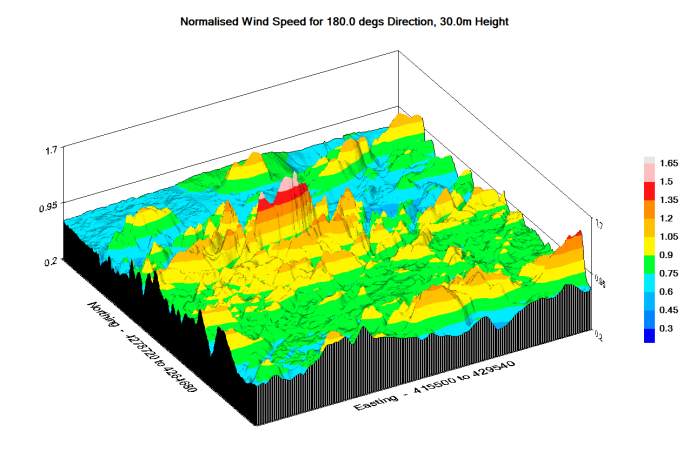Choose the dark blue swatch at legend bottom
The image size is (690, 466).
(649, 335)
